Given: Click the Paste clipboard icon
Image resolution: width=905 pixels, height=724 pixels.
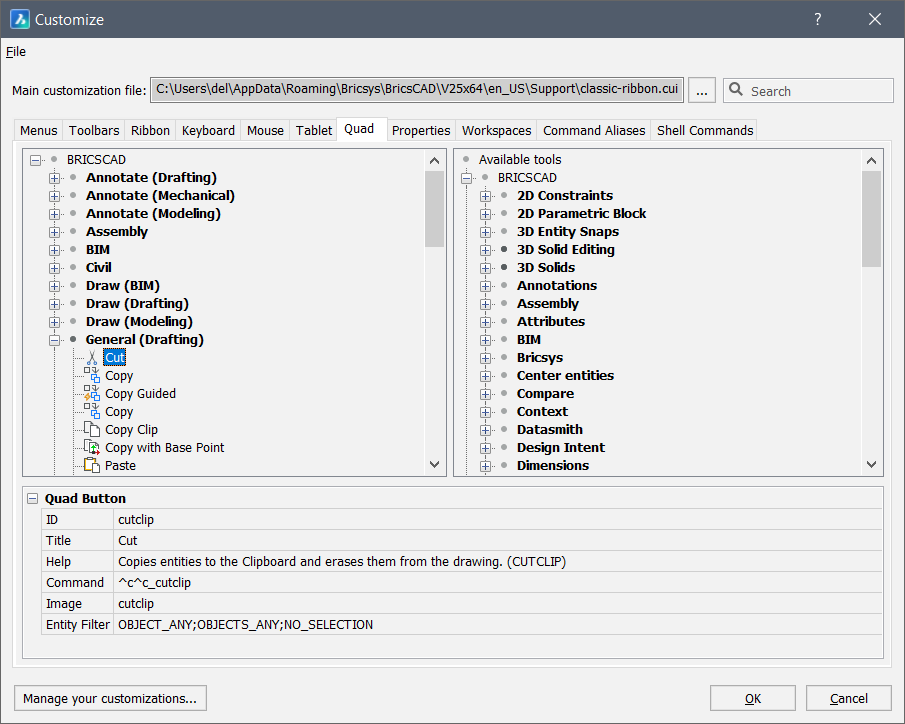Looking at the screenshot, I should [x=92, y=466].
